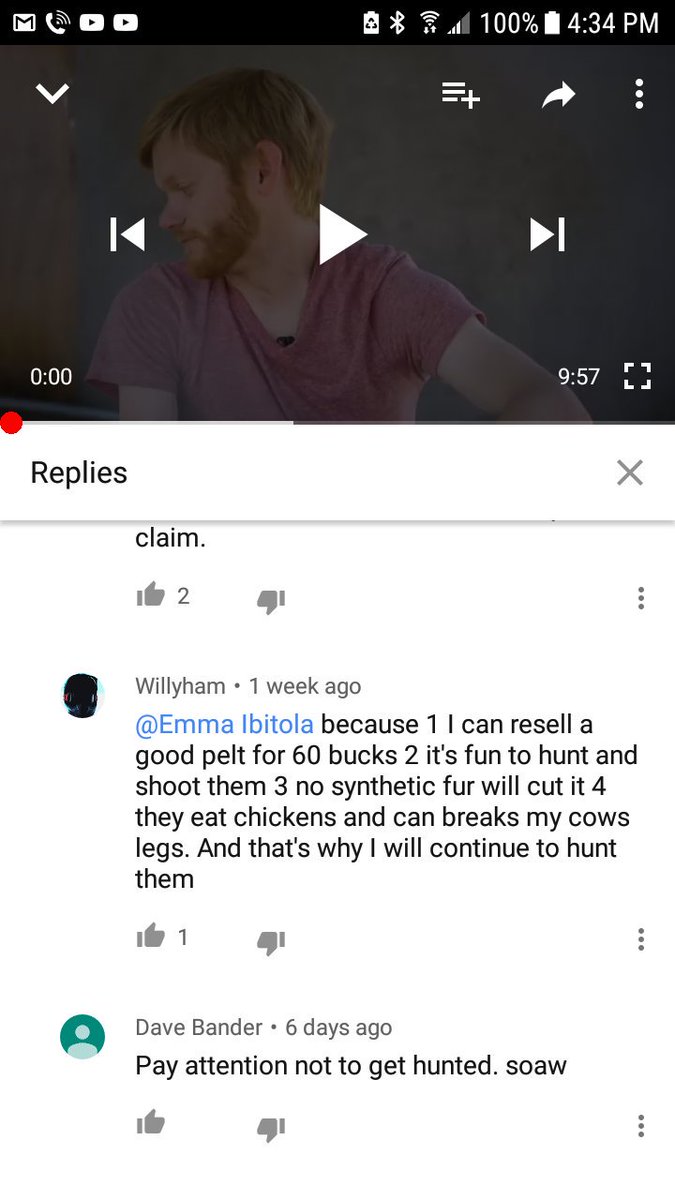Open Willyham's profile avatar
The image size is (675, 1200).
coord(83,695)
